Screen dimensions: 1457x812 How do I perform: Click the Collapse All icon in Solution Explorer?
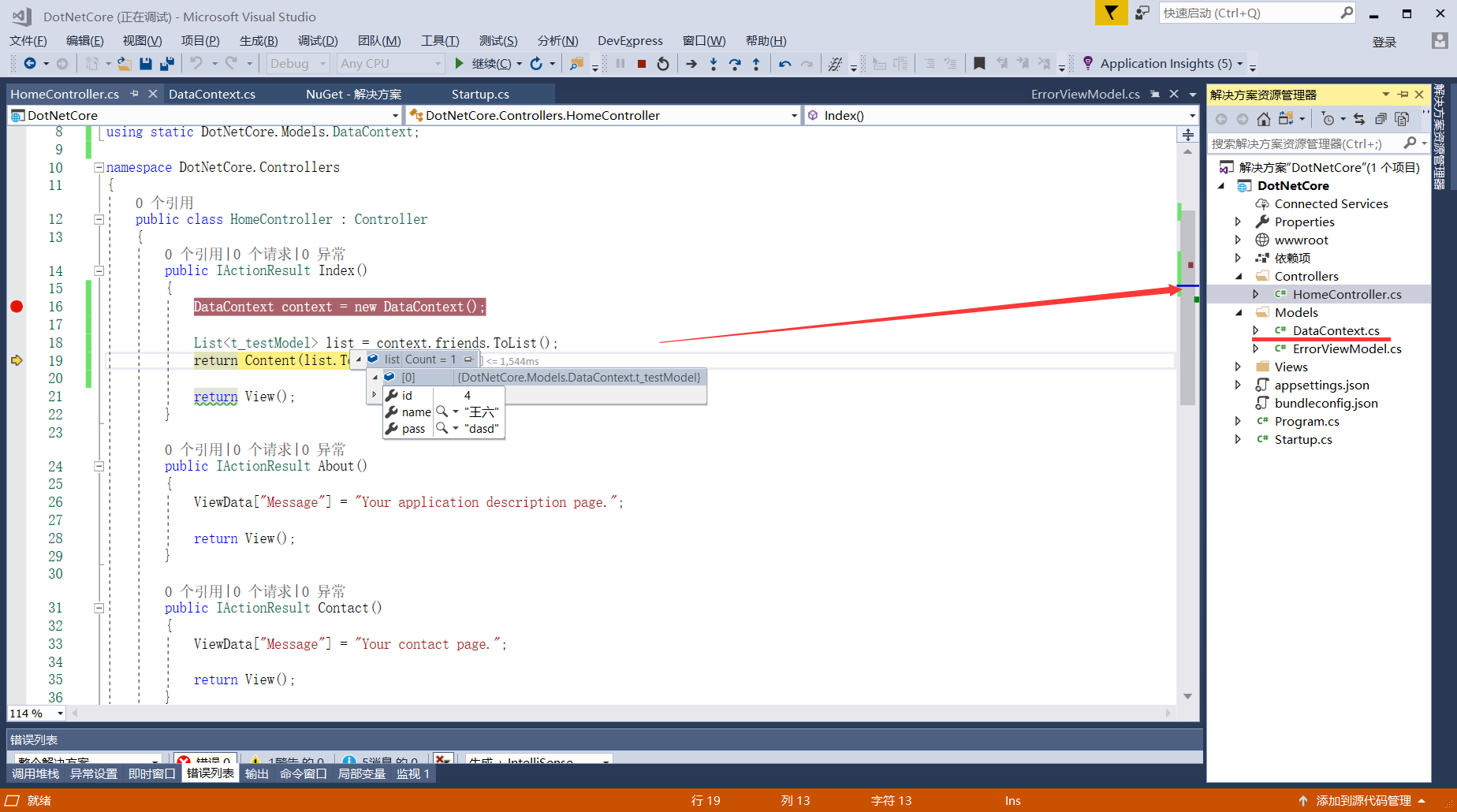pos(1381,118)
